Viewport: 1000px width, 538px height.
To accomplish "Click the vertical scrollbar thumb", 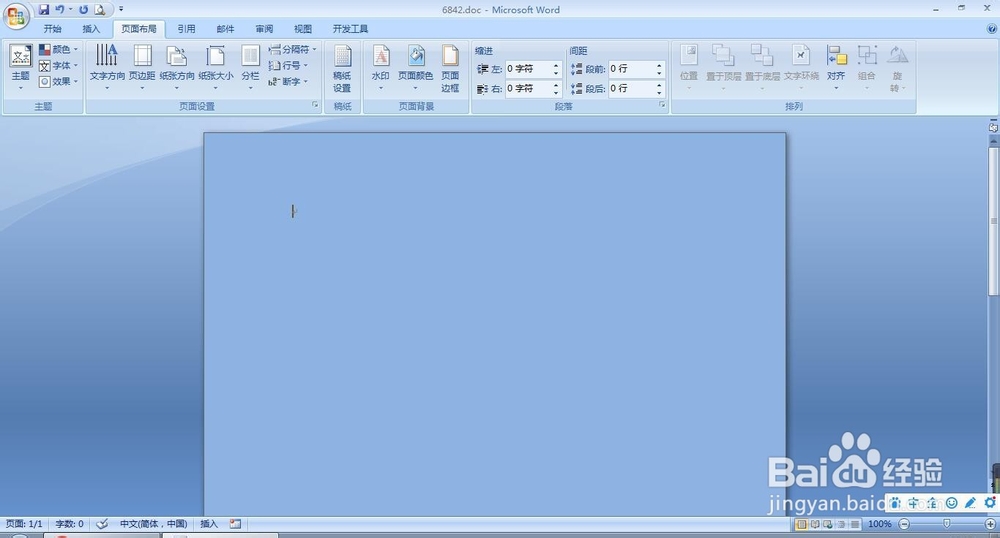I will (993, 221).
